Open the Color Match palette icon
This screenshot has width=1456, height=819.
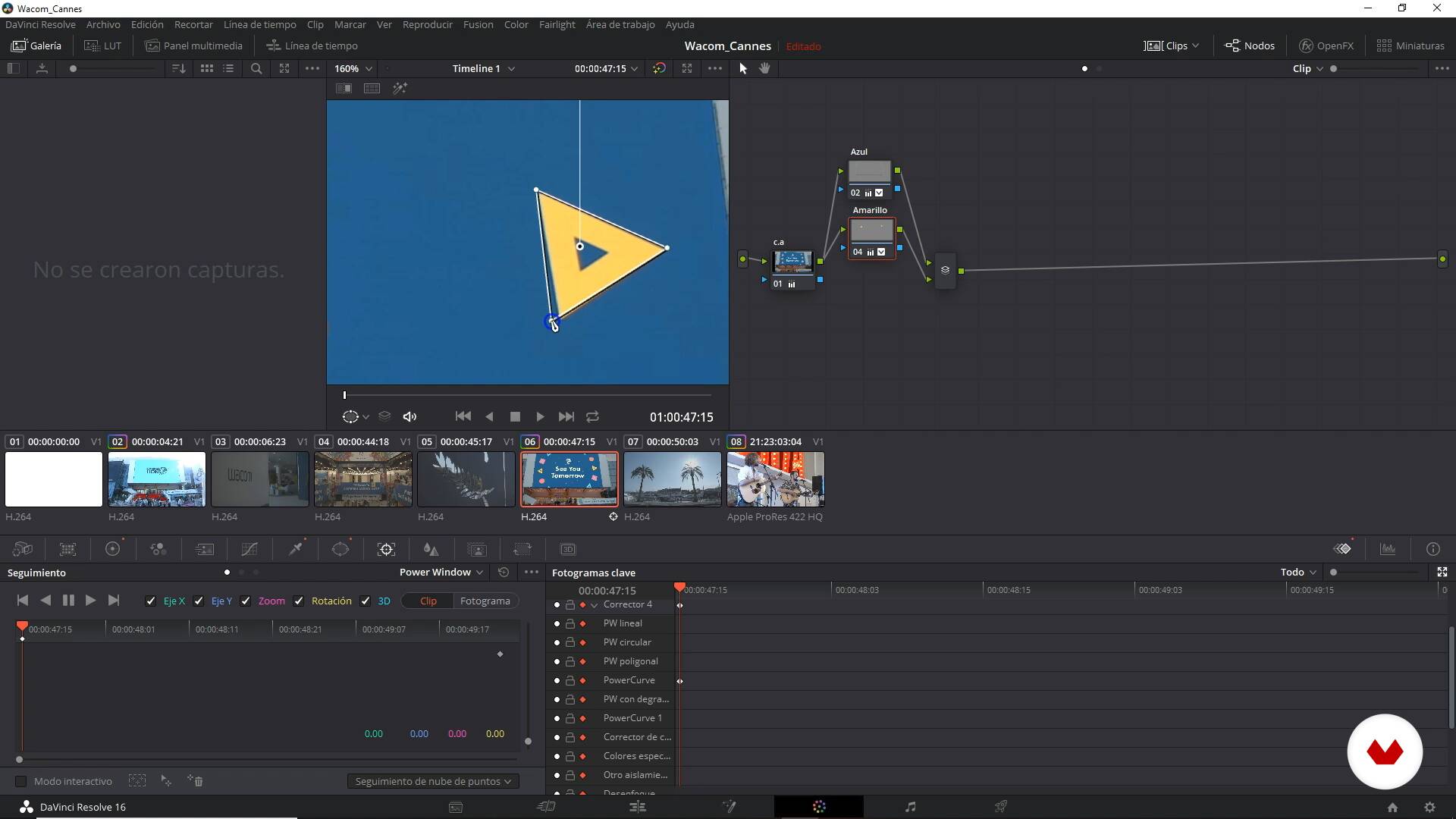[67, 549]
